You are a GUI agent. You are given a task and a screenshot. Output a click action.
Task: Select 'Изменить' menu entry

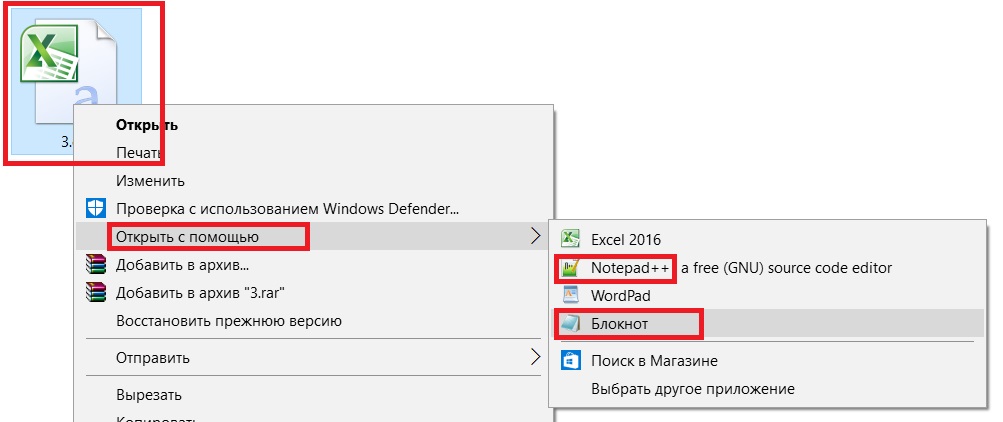tap(150, 181)
